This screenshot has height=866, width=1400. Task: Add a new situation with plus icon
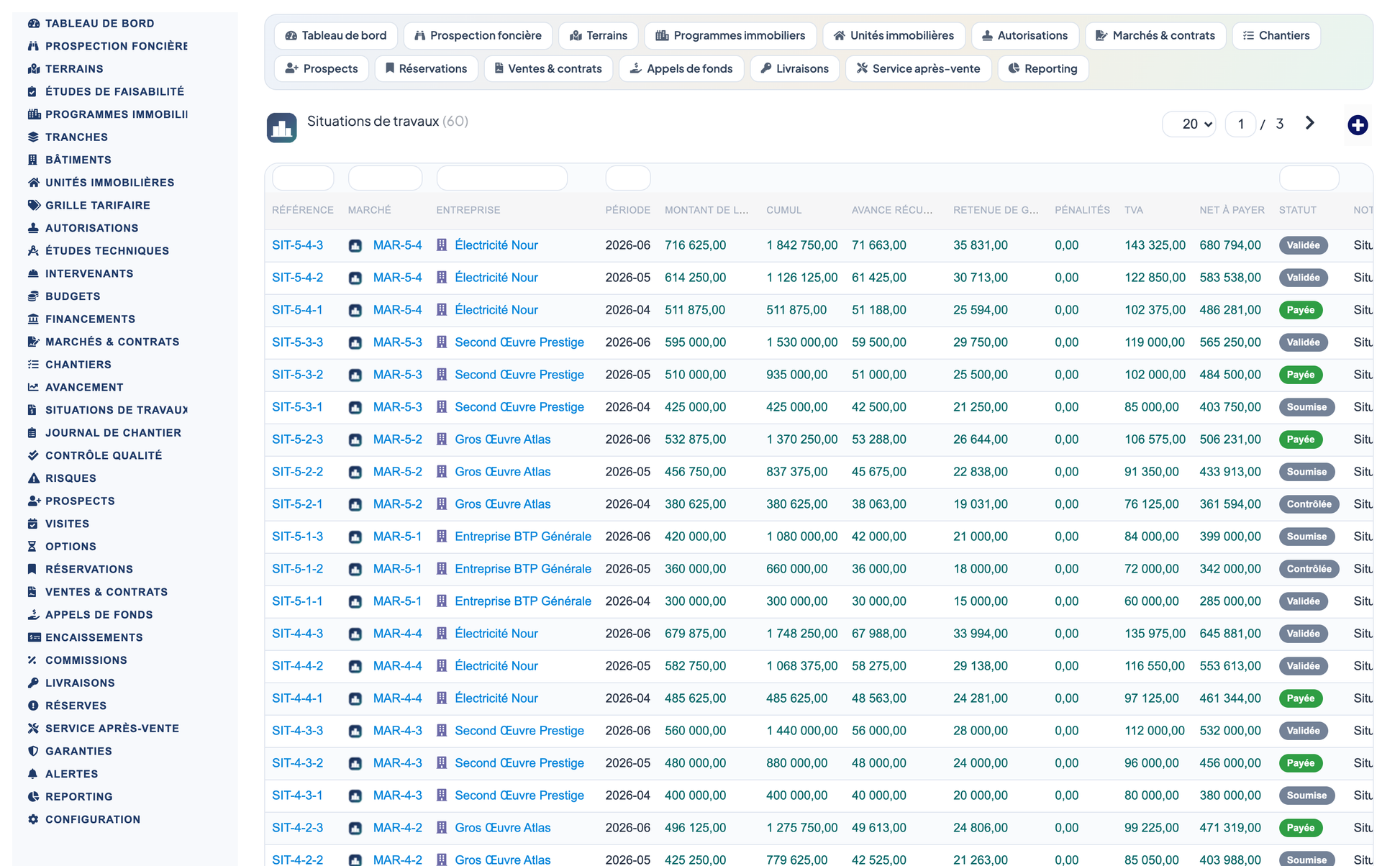1358,125
